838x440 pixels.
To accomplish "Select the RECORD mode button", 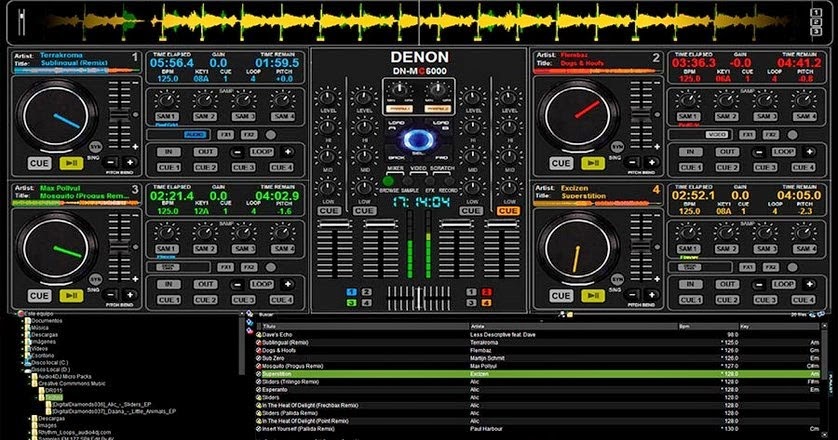I will tap(449, 181).
